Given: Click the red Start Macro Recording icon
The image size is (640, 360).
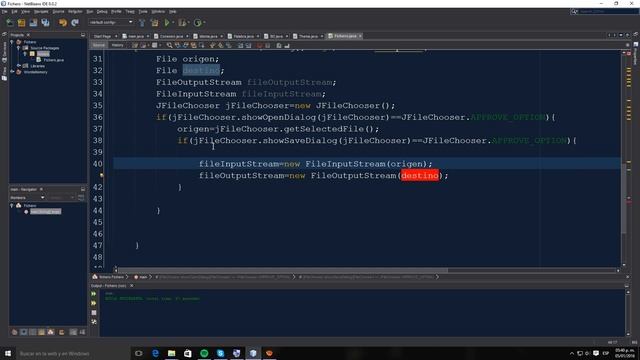Looking at the screenshot, I should [259, 45].
